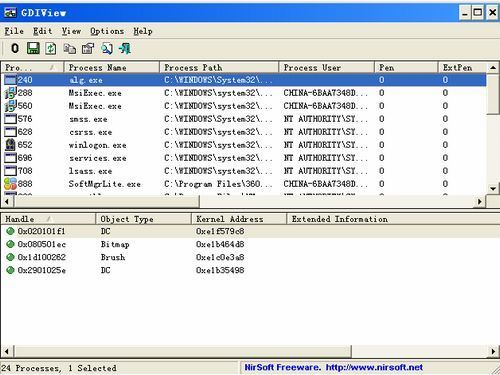Maximize the GDIView window
The image size is (500, 375).
478,13
